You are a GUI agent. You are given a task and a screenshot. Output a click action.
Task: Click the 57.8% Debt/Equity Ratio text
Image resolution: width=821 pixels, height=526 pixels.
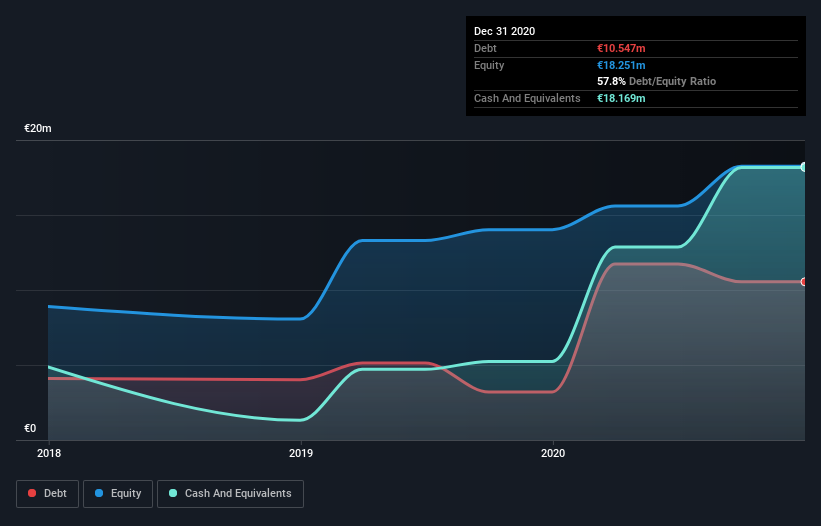pyautogui.click(x=657, y=81)
